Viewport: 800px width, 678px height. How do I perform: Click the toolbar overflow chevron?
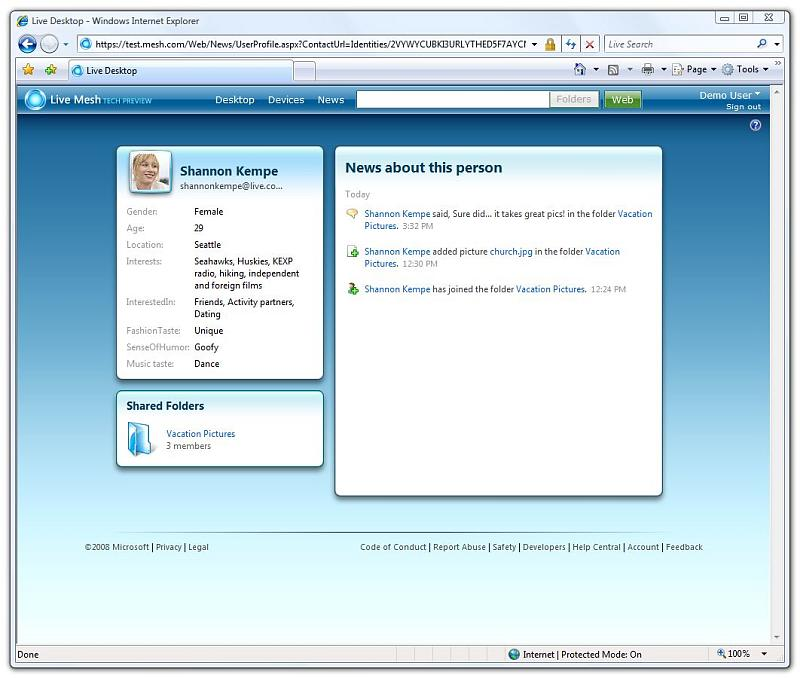778,63
